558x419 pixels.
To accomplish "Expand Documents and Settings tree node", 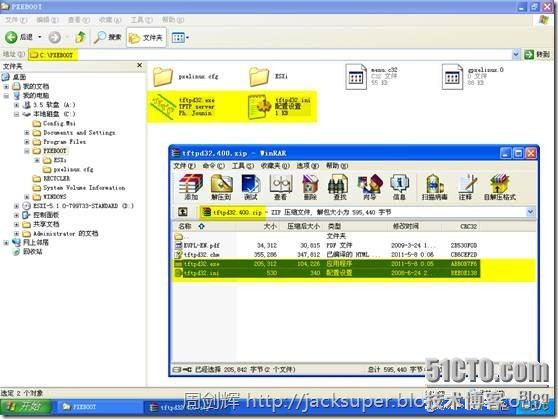I will (x=27, y=132).
